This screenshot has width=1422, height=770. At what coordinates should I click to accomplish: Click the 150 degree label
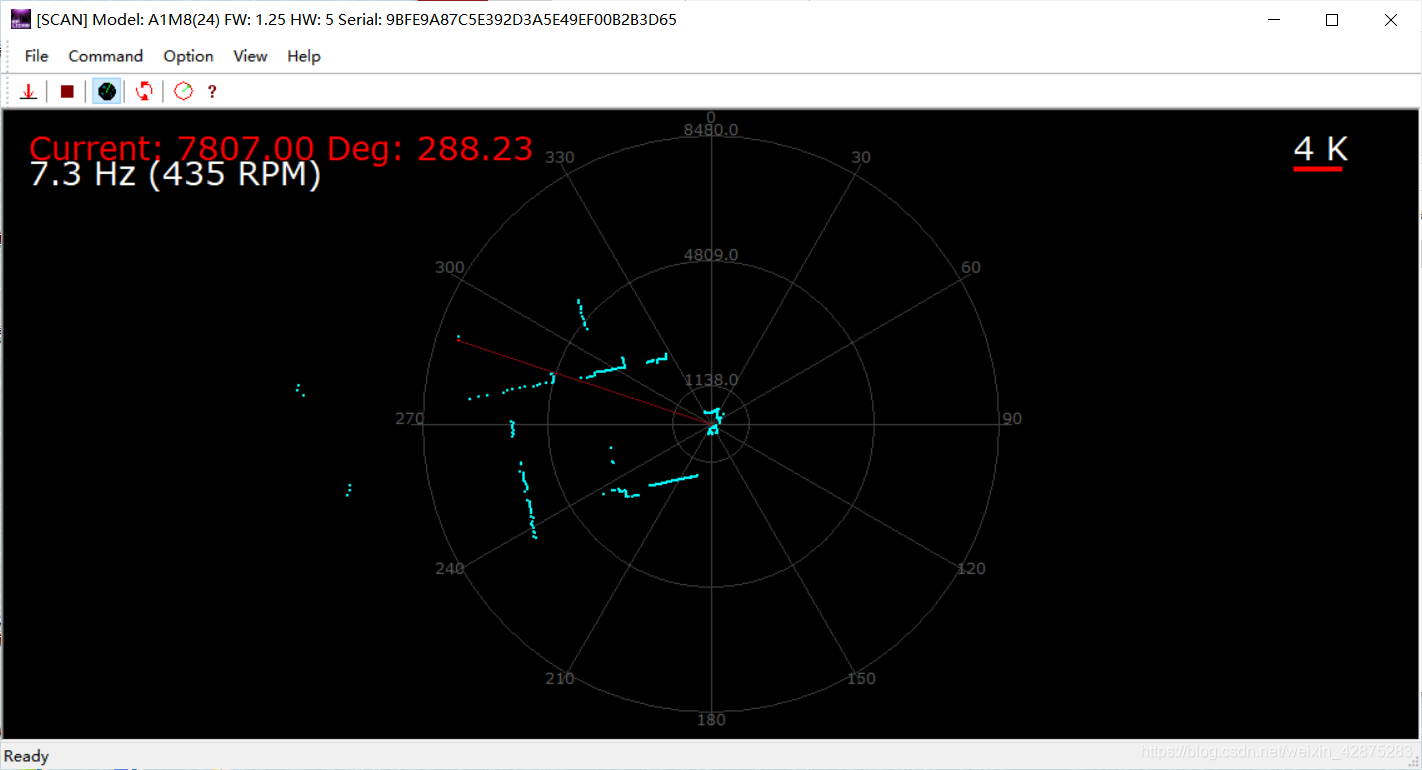tap(861, 679)
